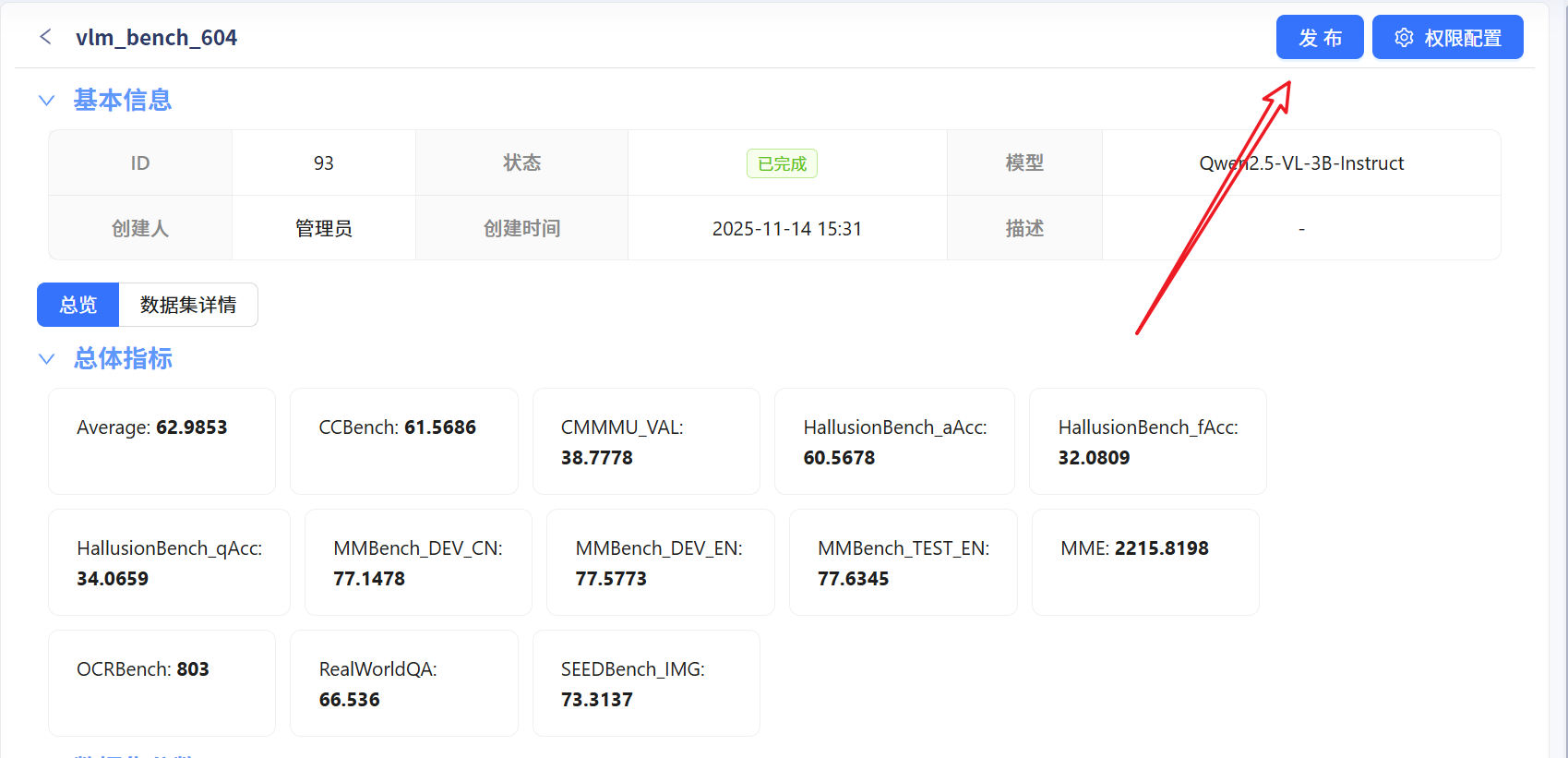Viewport: 1568px width, 758px height.
Task: Collapse the 总体指标 section chevron
Action: [46, 358]
